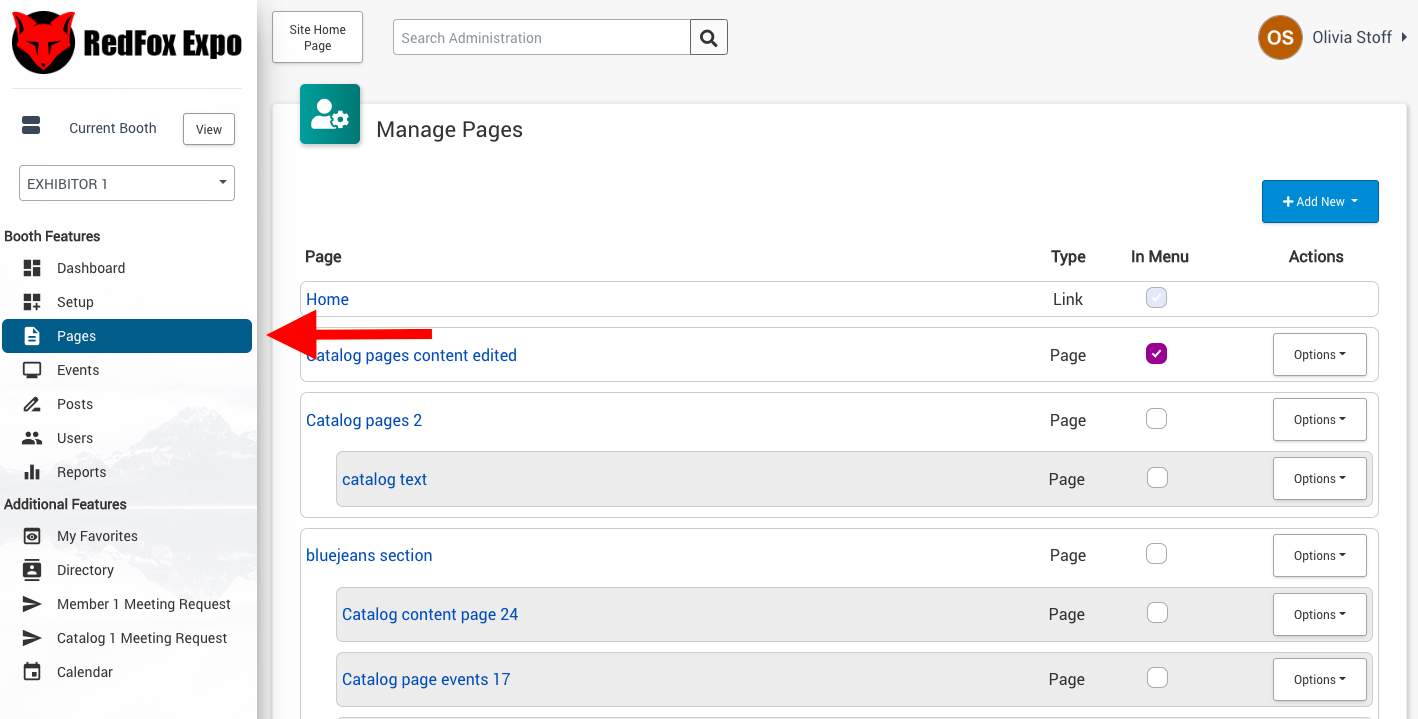Click the Setup icon in sidebar
Screen dimensions: 1418x719
click(x=32, y=302)
